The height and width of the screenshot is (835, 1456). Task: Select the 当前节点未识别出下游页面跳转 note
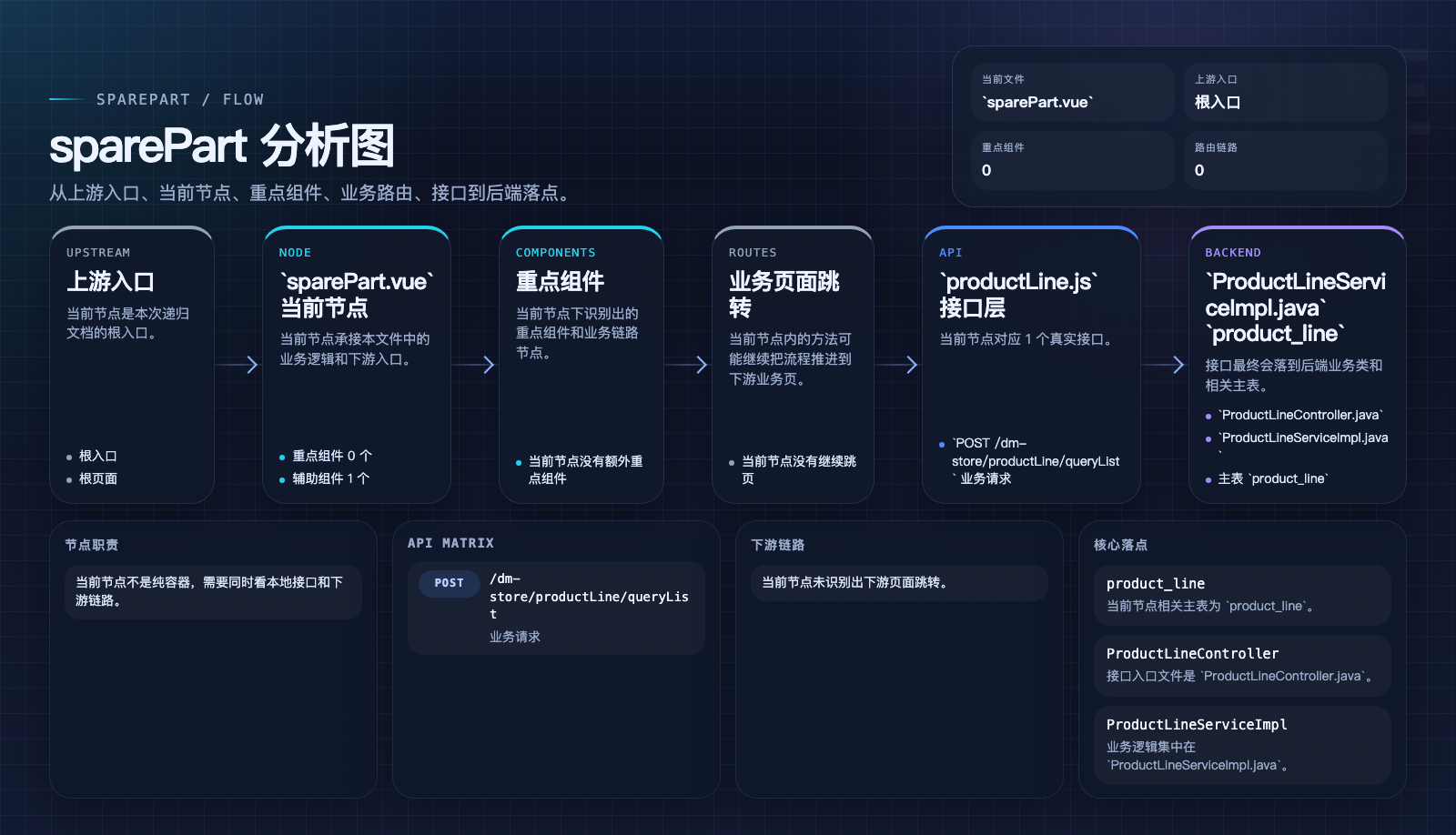899,582
